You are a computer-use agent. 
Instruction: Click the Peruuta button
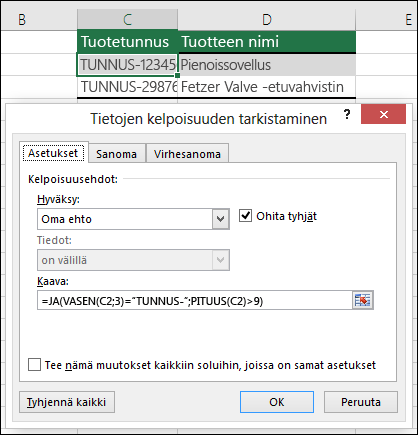361,402
